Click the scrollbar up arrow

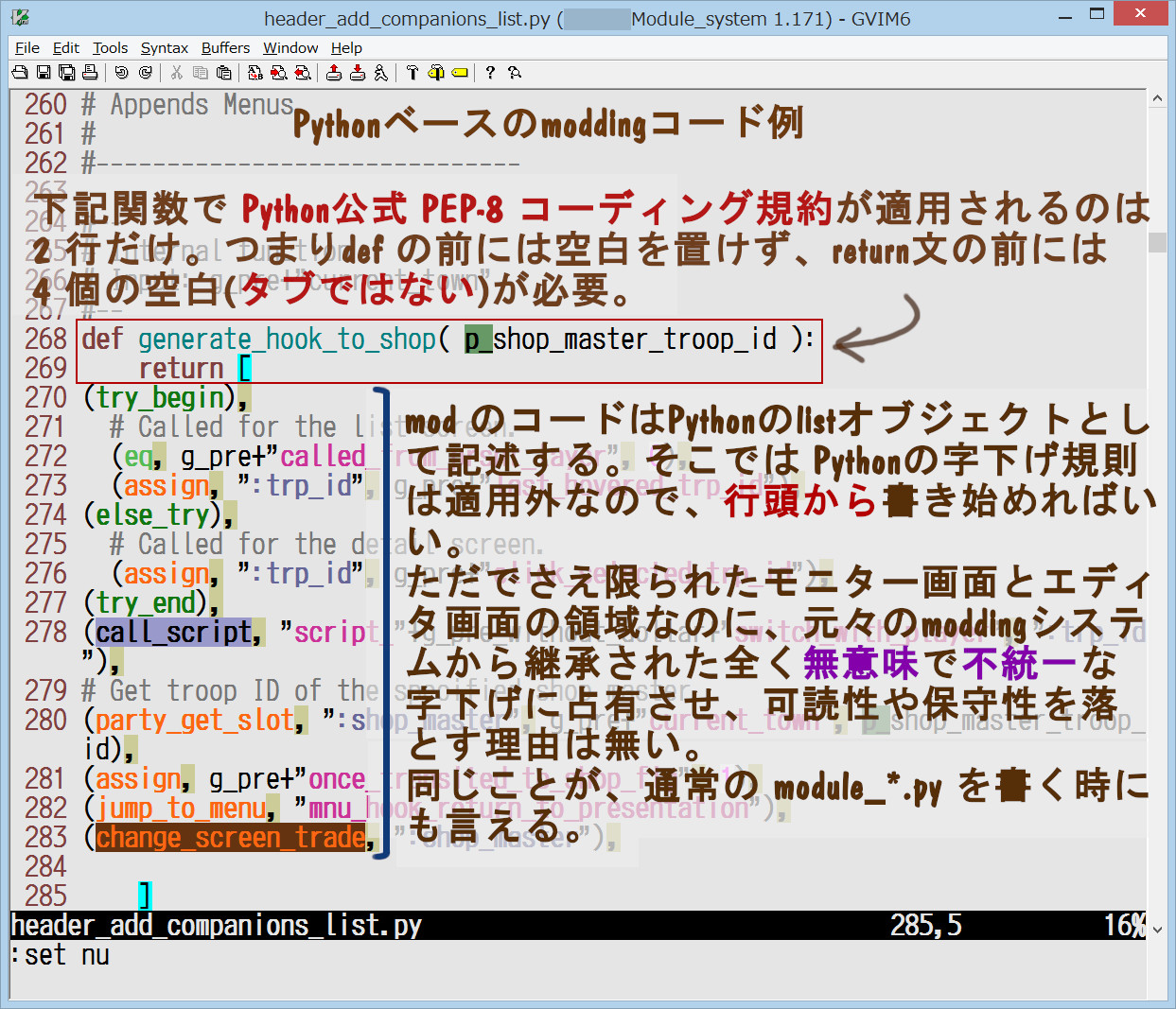point(1157,99)
